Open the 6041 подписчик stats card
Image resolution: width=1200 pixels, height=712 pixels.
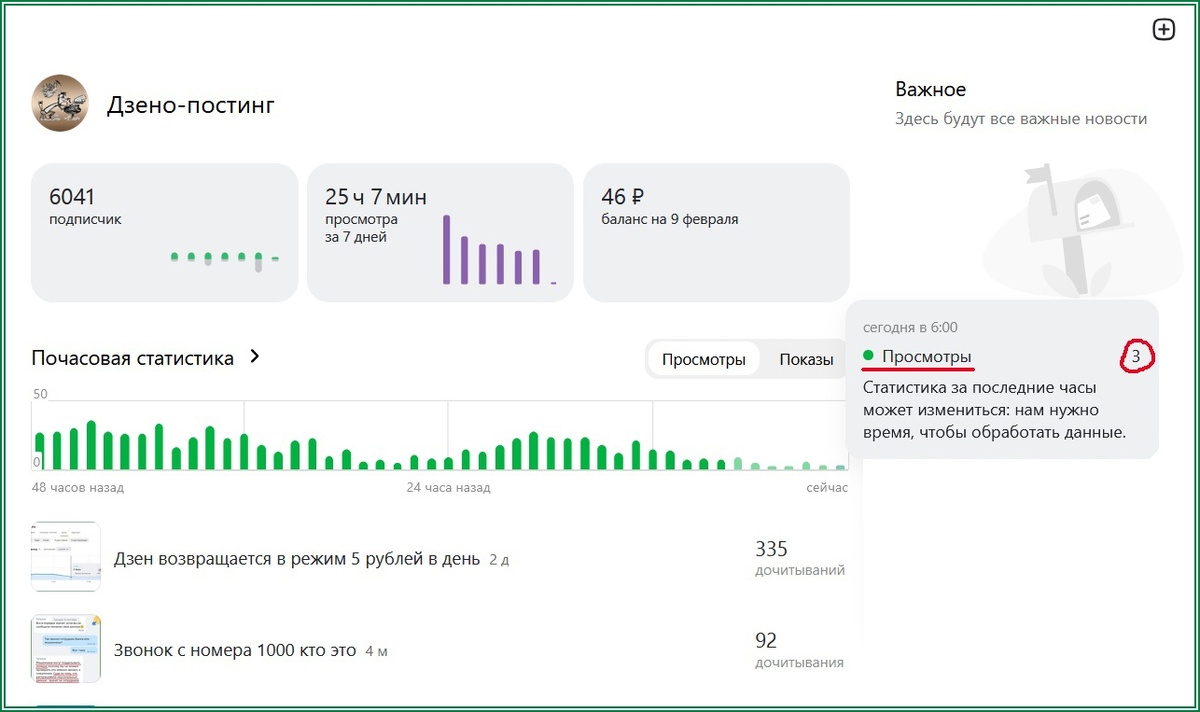click(165, 233)
